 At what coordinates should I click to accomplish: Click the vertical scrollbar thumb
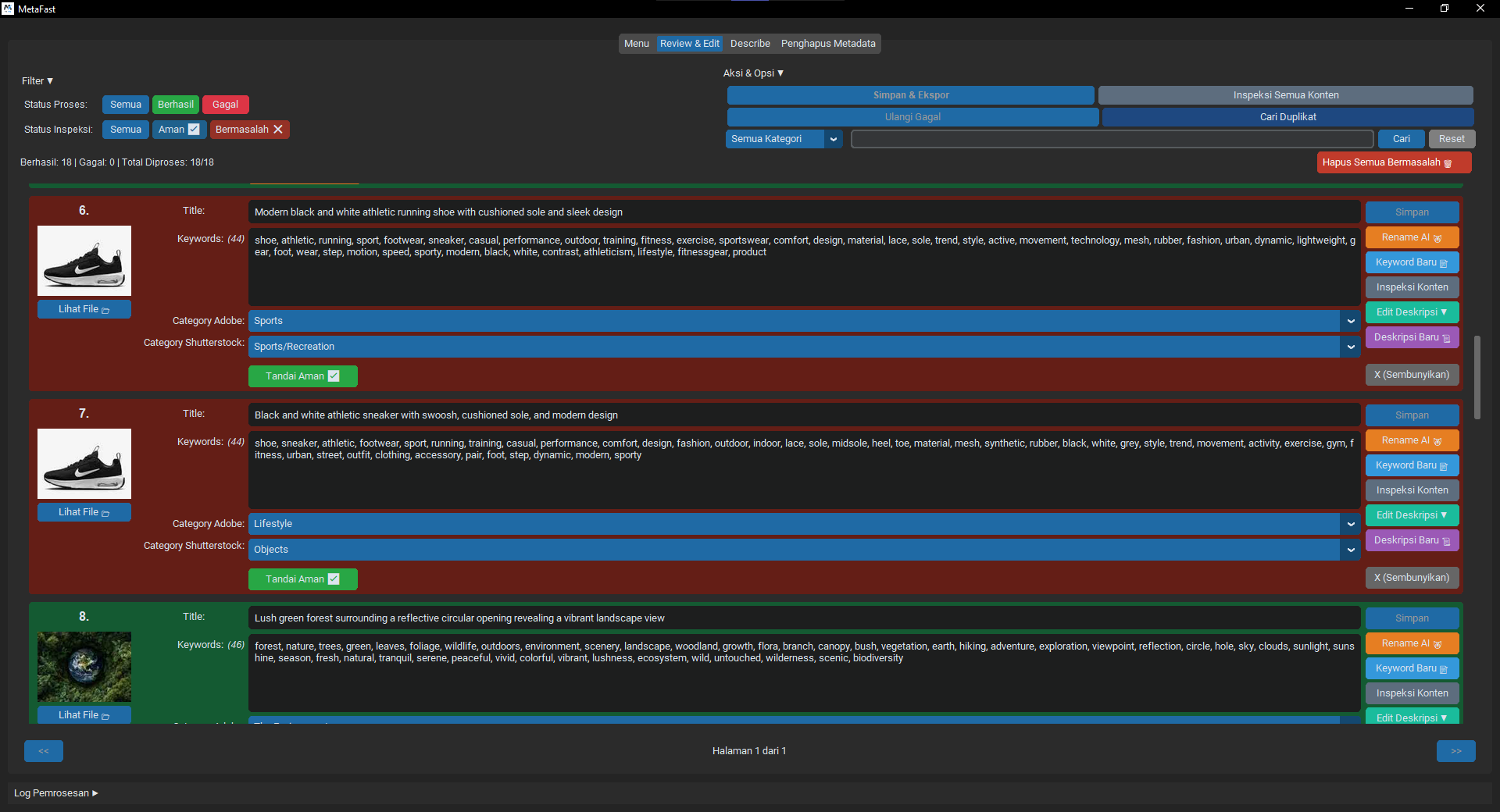coord(1477,377)
